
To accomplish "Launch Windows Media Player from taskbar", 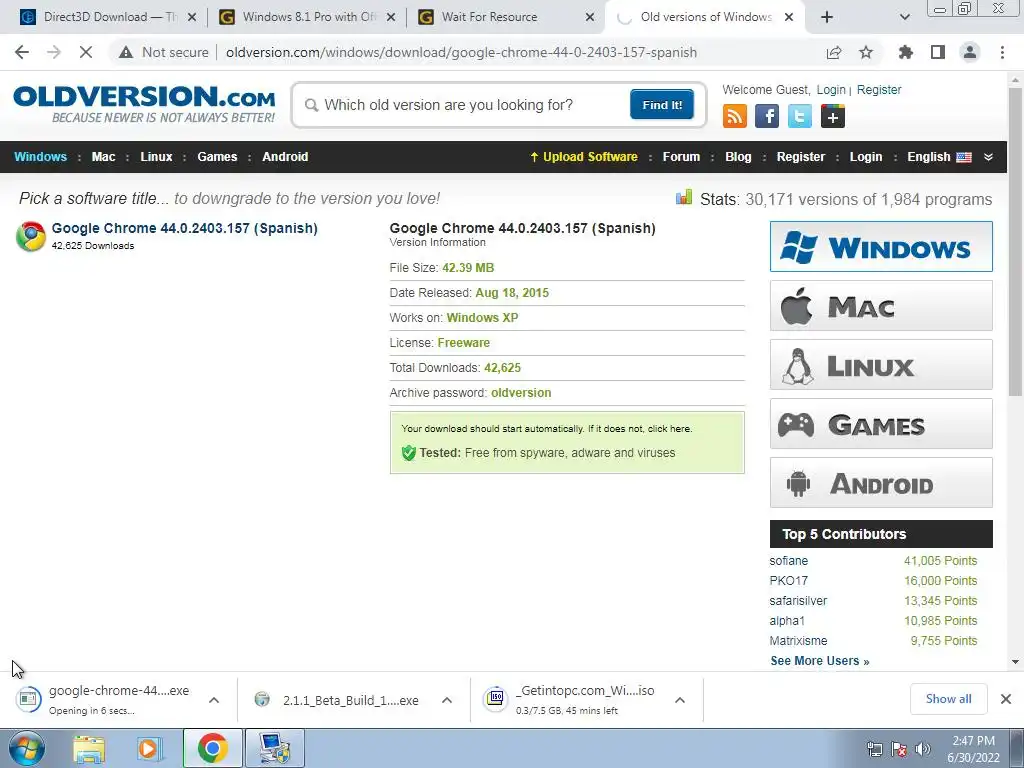I will coord(150,748).
